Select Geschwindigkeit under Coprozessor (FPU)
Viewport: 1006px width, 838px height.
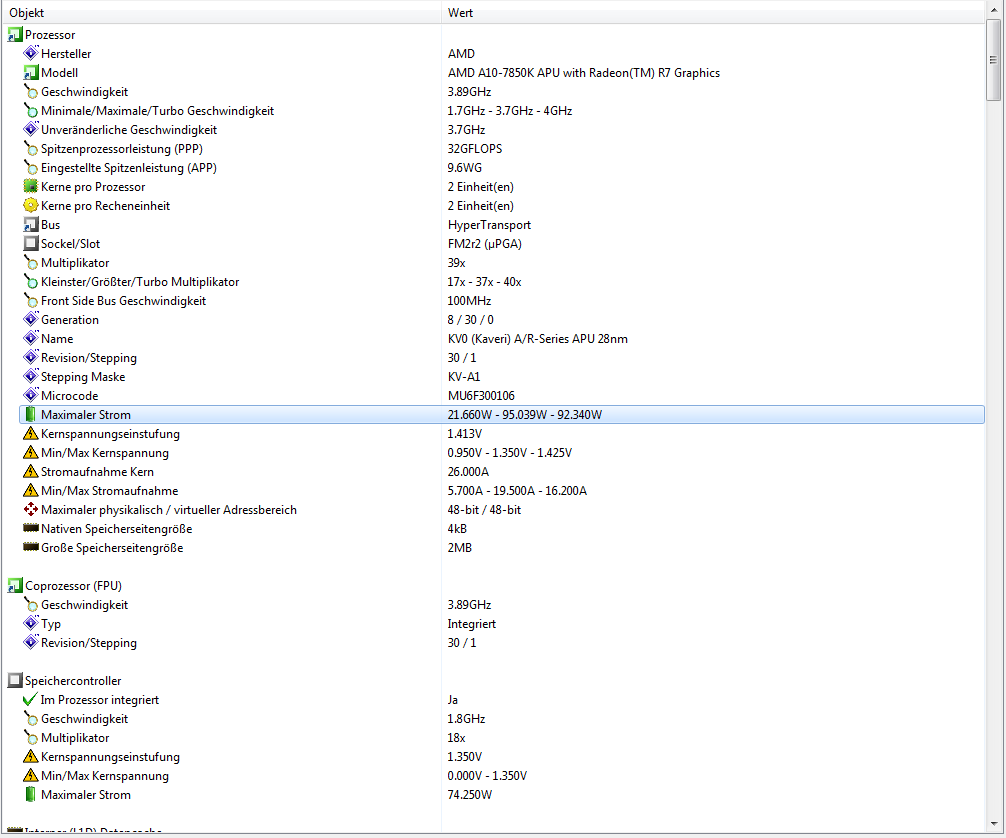(x=502, y=604)
